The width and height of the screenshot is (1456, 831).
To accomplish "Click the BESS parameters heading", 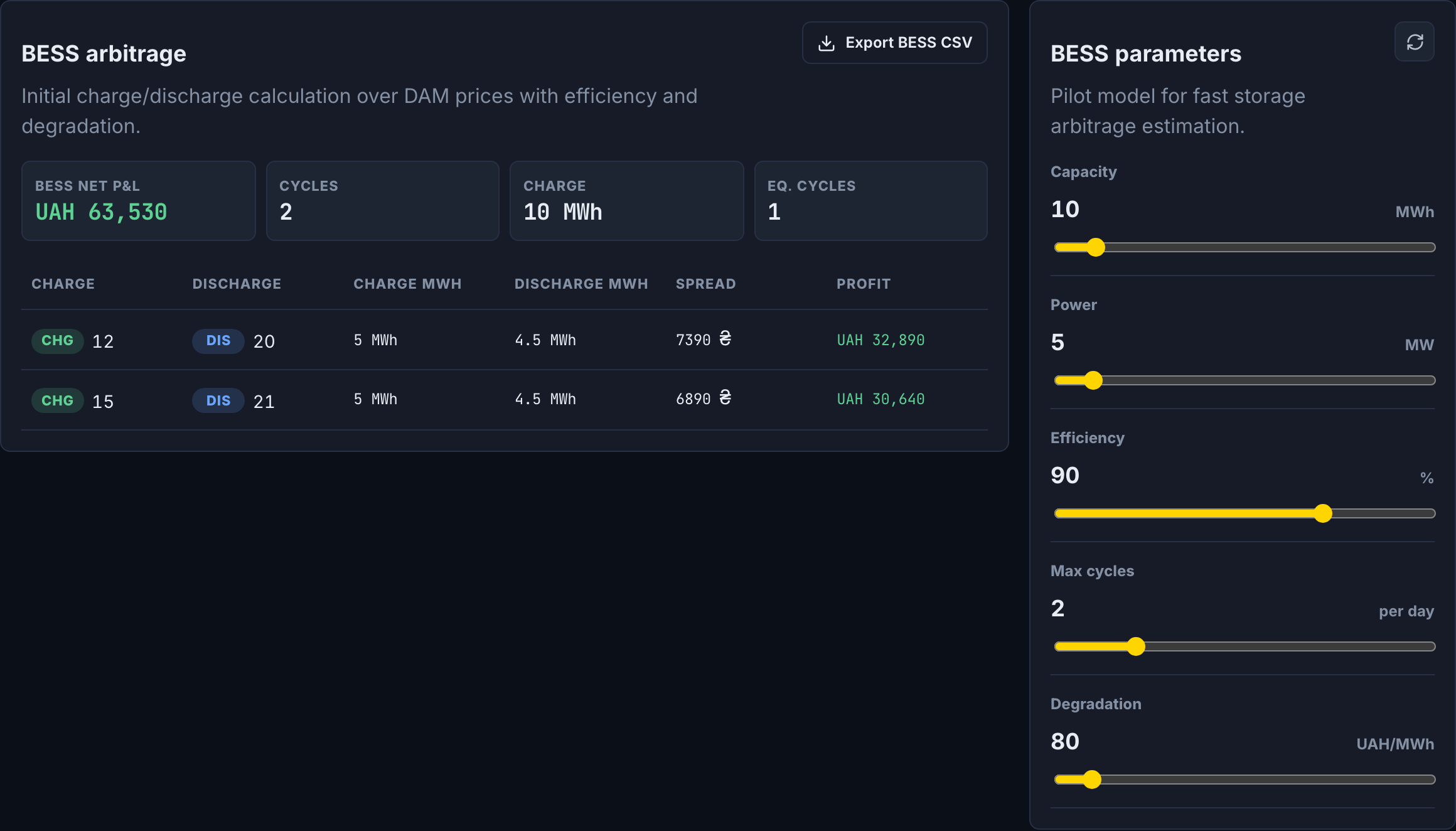I will click(1146, 54).
